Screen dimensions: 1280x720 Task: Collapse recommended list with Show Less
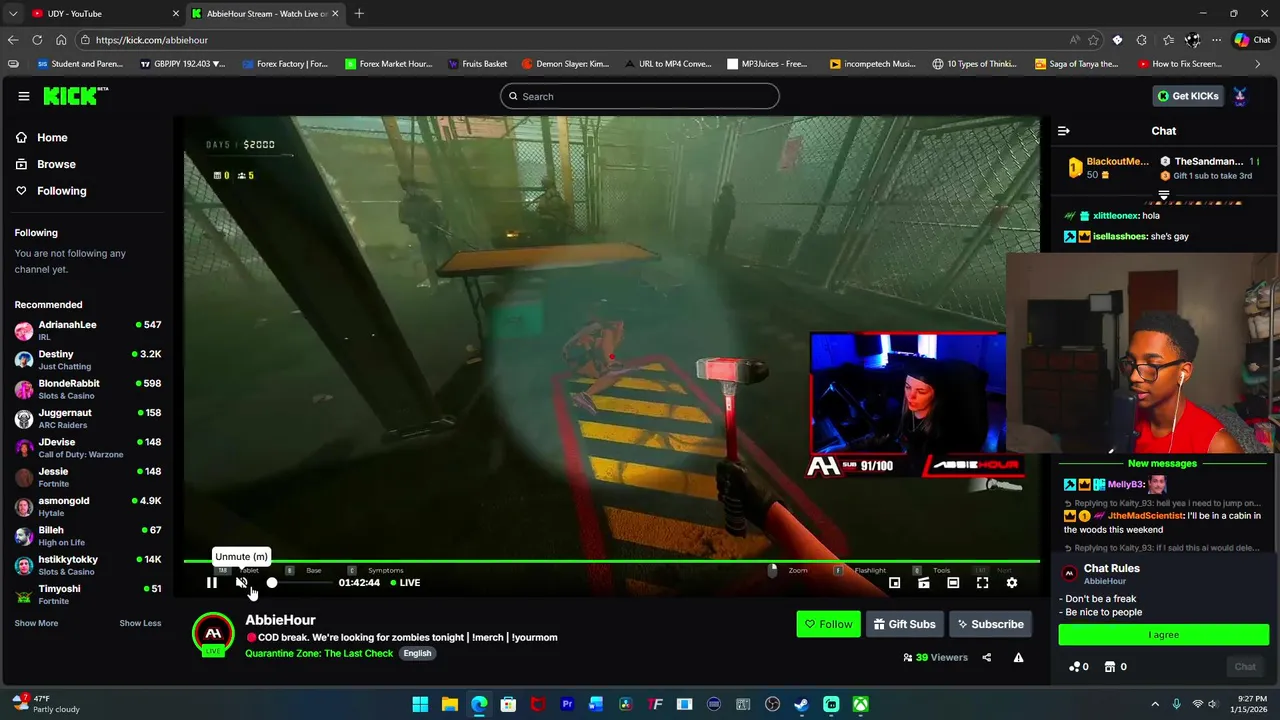click(x=140, y=623)
